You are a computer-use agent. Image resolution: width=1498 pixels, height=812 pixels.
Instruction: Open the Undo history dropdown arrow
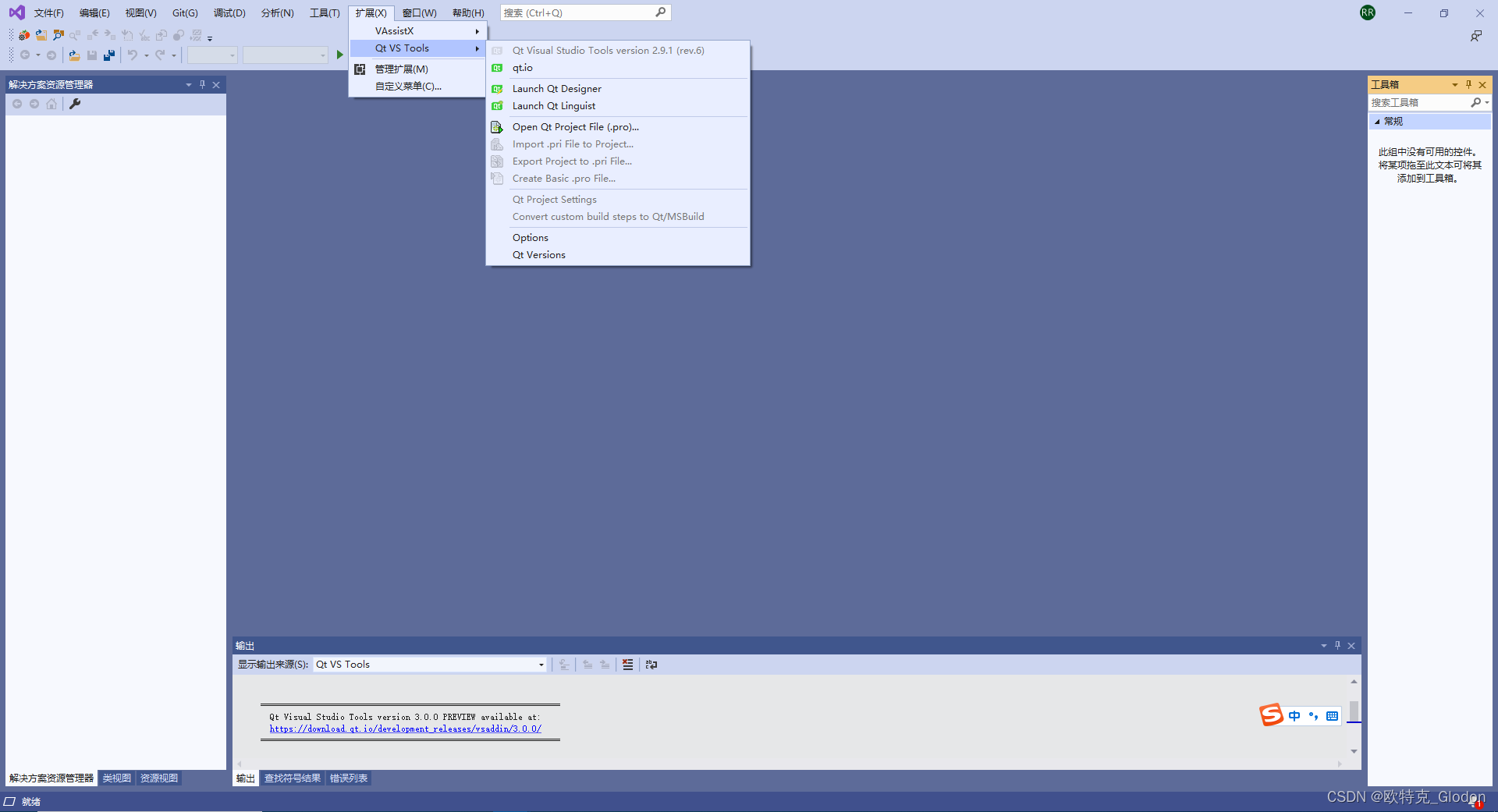click(146, 55)
